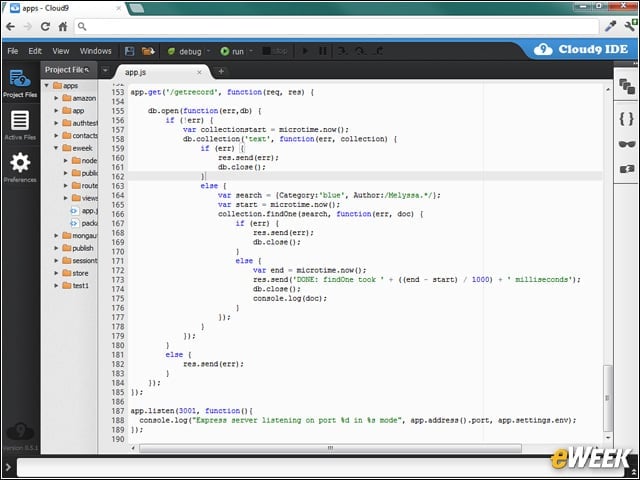Click the vertical editor scrollbar thumb
640x480 pixels.
pyautogui.click(x=608, y=398)
